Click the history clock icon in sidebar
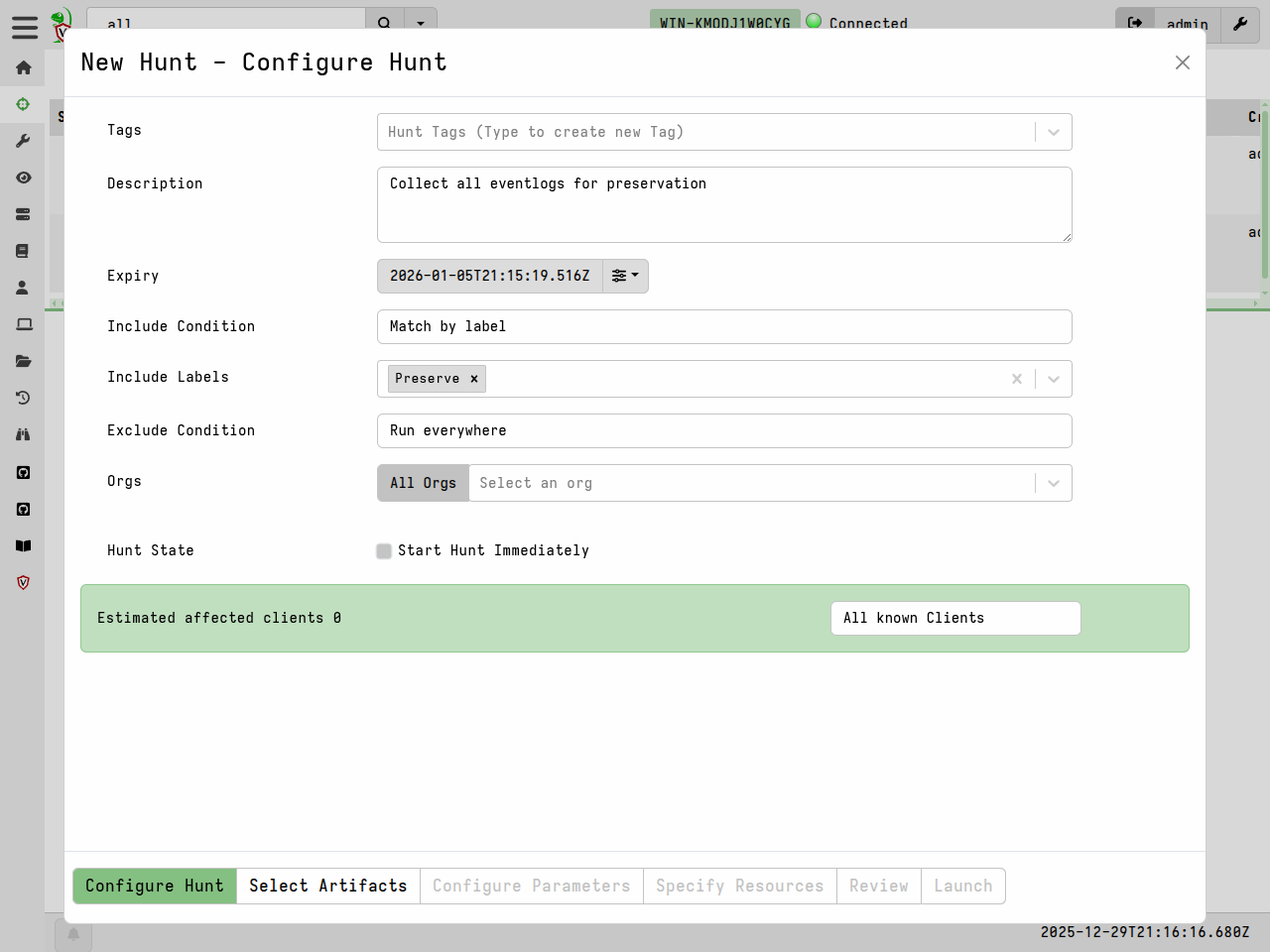Viewport: 1270px width, 952px height. tap(23, 398)
